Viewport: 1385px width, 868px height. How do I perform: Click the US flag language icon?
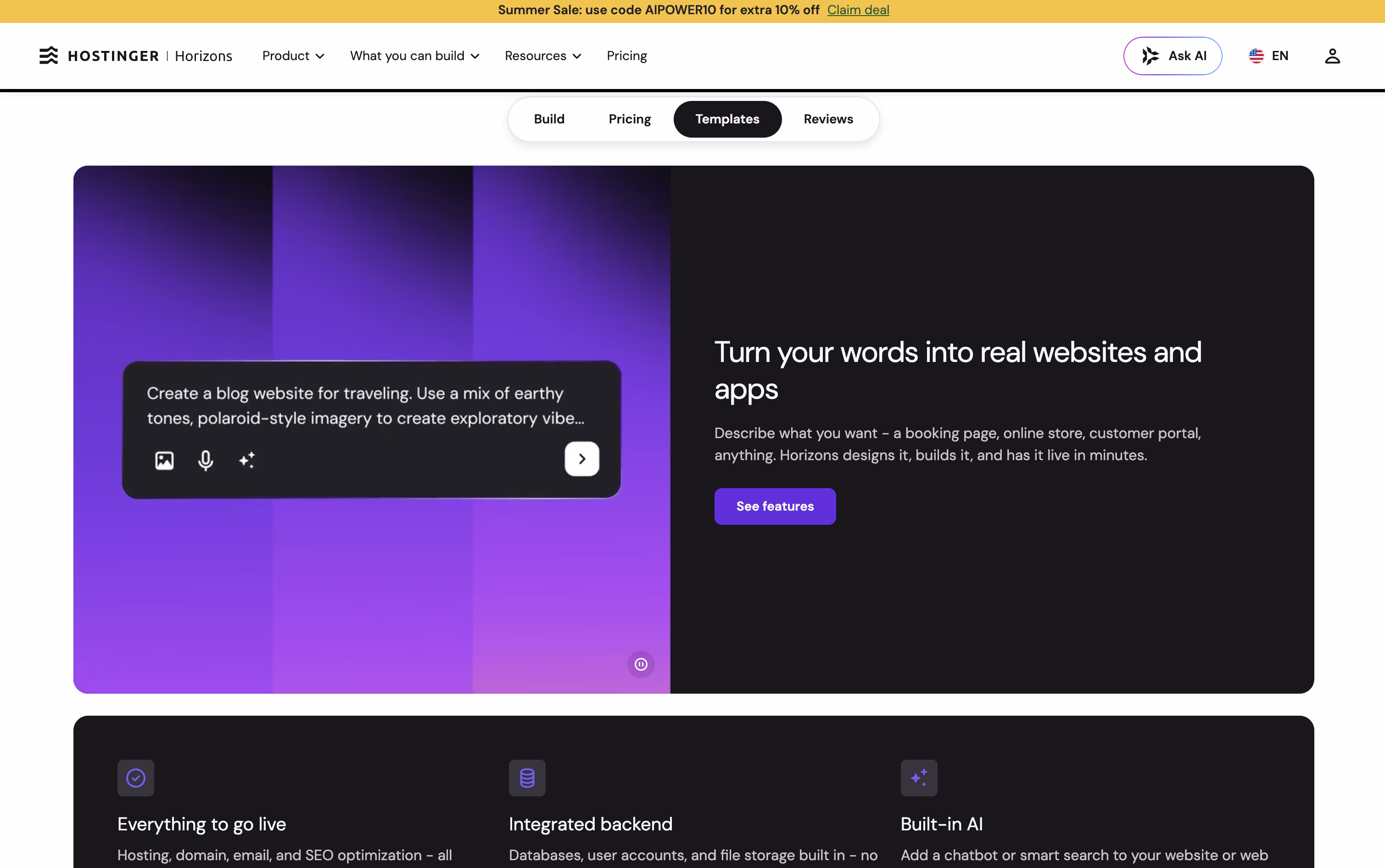1256,56
